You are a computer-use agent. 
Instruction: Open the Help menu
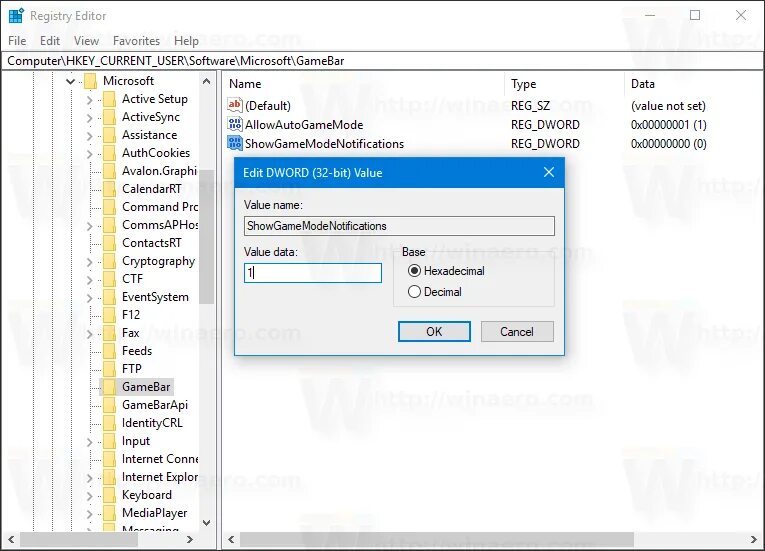tap(186, 41)
